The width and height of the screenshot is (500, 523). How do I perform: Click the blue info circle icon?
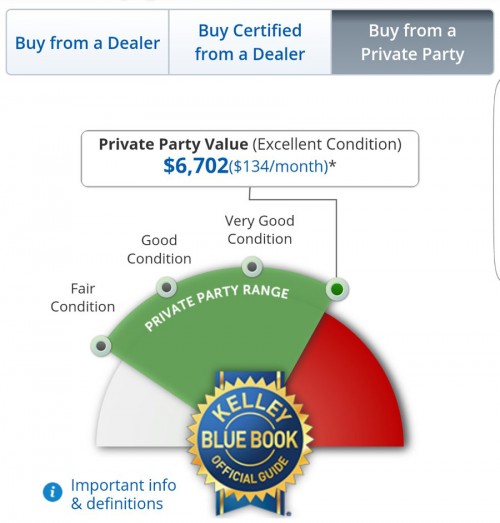[52, 492]
